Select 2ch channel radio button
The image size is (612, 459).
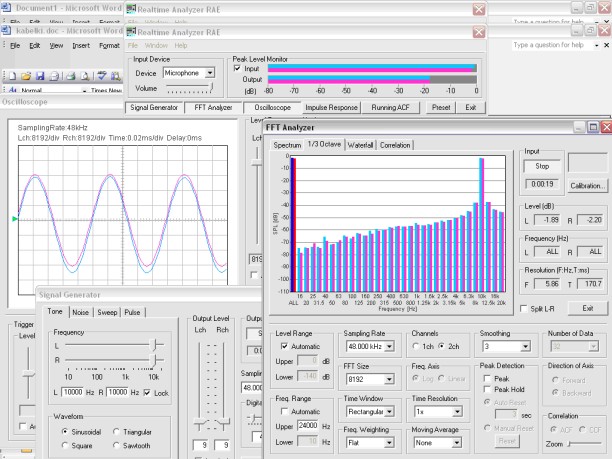[x=441, y=346]
